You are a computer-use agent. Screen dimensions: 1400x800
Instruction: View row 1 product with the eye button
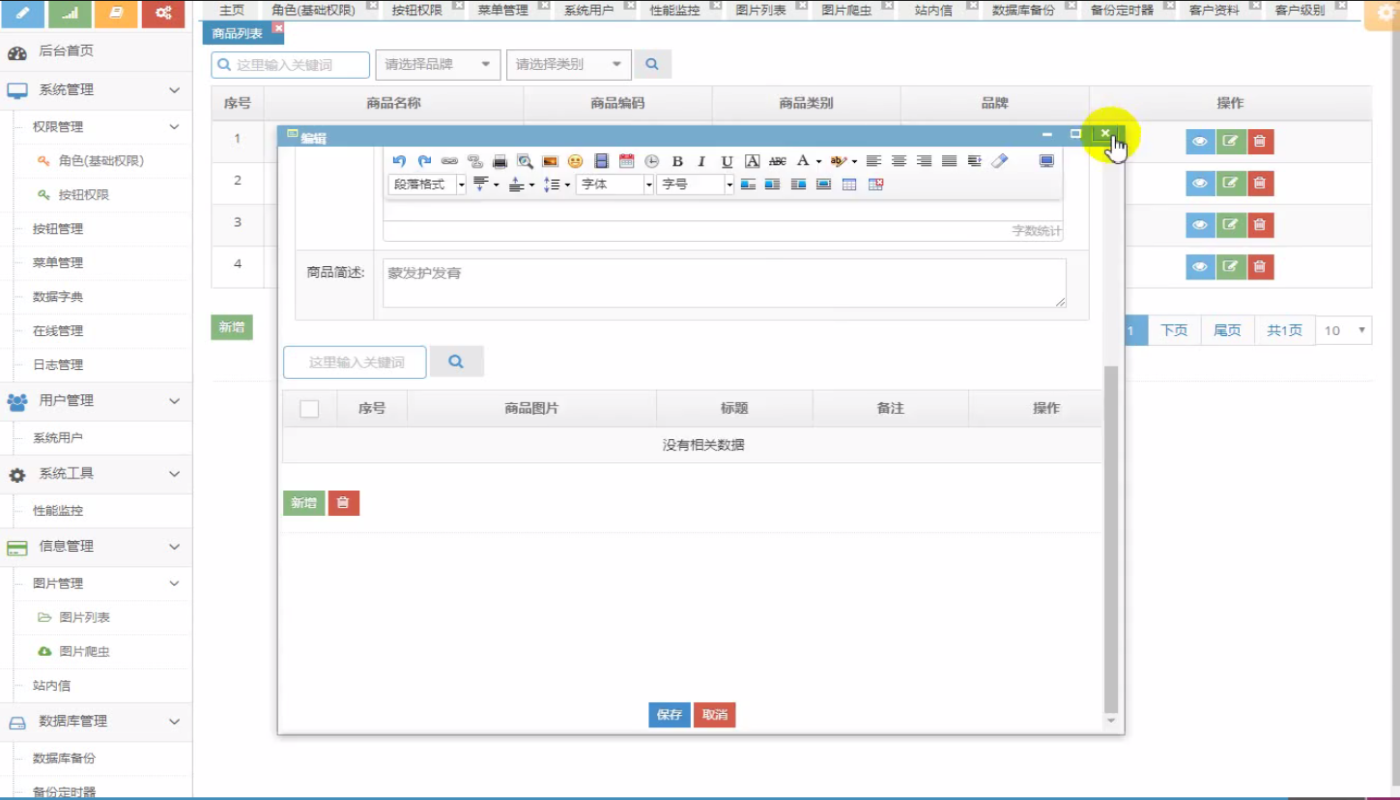(x=1200, y=141)
